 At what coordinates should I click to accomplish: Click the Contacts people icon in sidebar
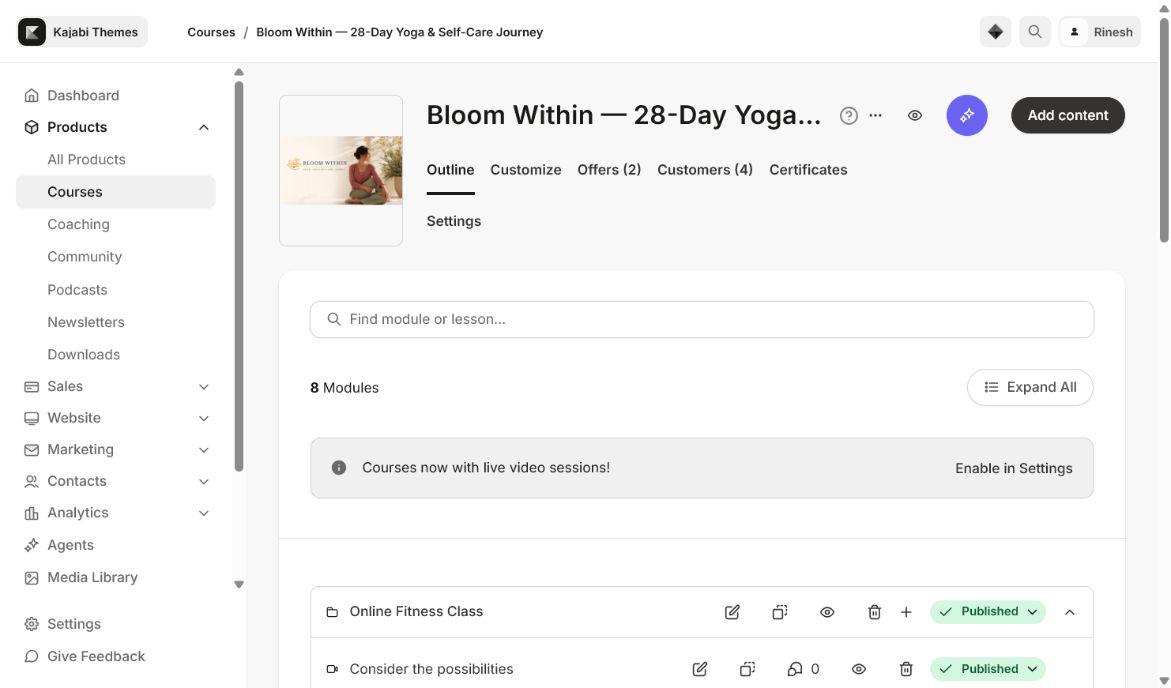(x=31, y=482)
